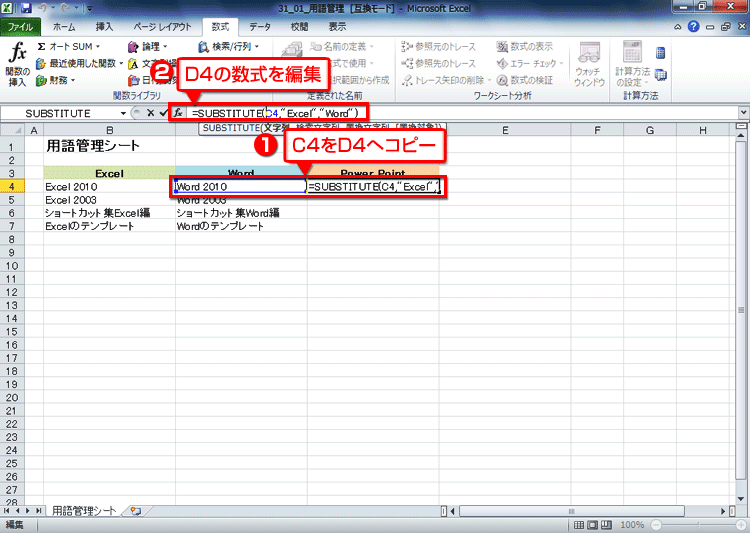Open the File (ファイル) tab
Image resolution: width=750 pixels, height=533 pixels.
pyautogui.click(x=20, y=27)
